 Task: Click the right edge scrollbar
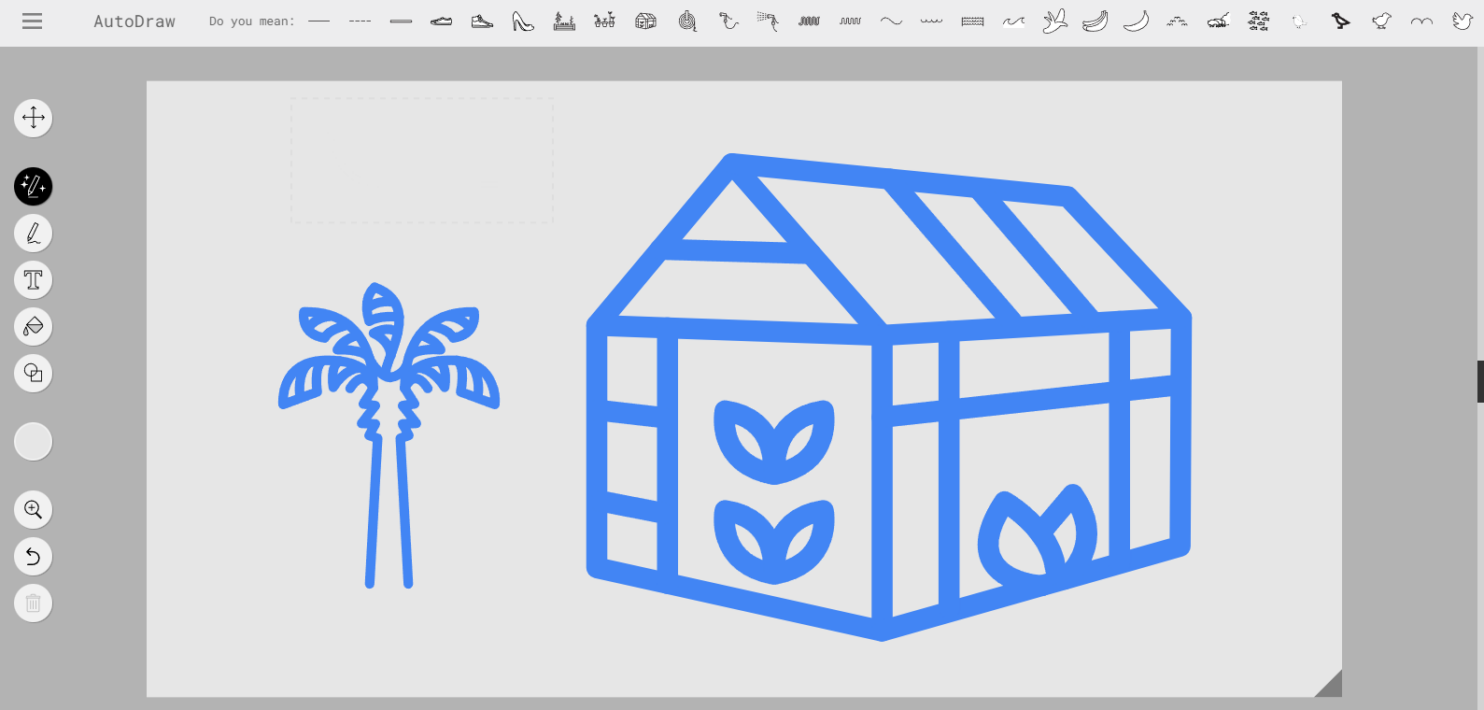point(1478,381)
